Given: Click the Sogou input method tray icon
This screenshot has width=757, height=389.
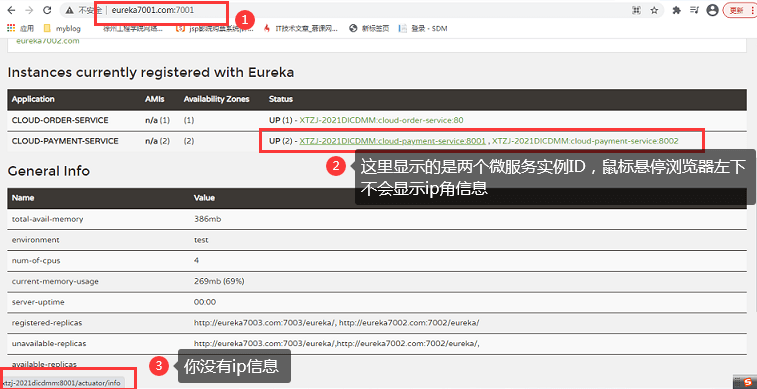Looking at the screenshot, I should [748, 383].
